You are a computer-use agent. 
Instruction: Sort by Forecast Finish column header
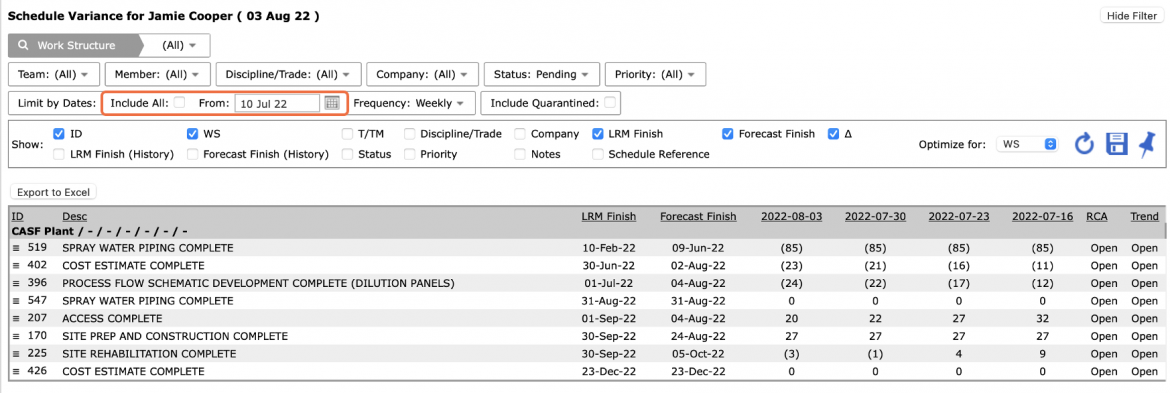698,216
